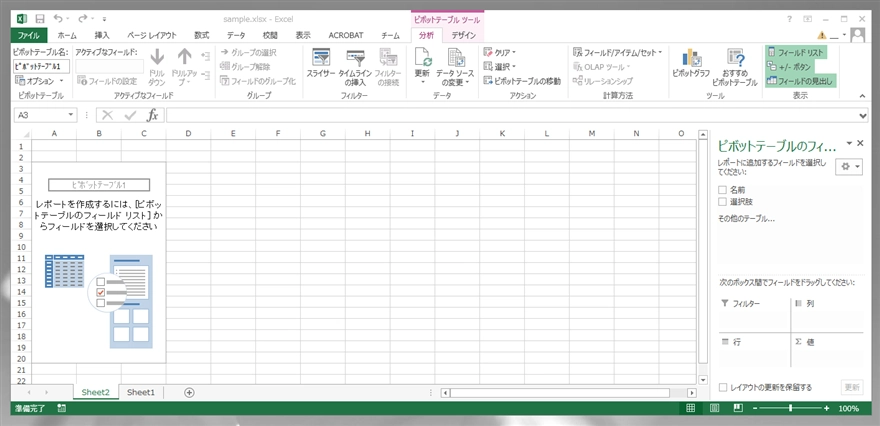Click the ドリルアップ arrow icon
Image resolution: width=880 pixels, height=426 pixels.
click(x=184, y=57)
